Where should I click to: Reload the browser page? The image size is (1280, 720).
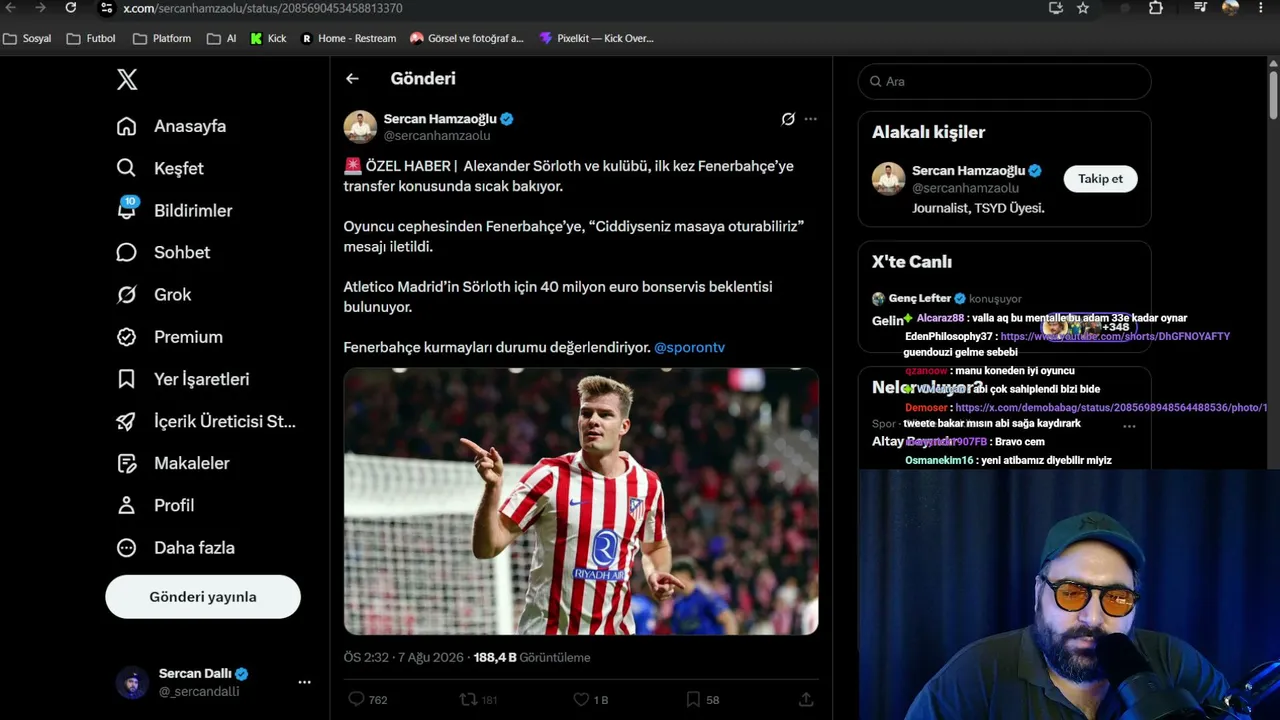coord(70,8)
